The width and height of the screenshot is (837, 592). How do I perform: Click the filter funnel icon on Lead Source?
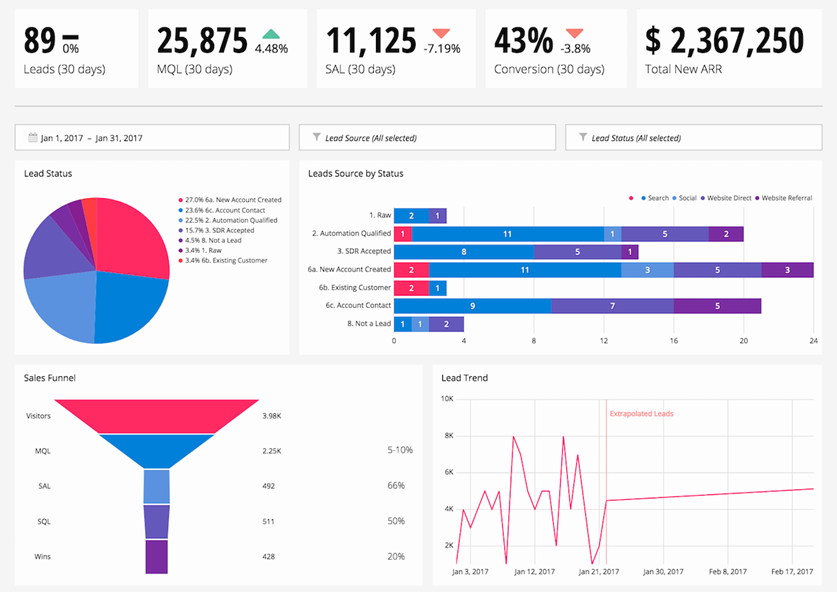tap(316, 138)
